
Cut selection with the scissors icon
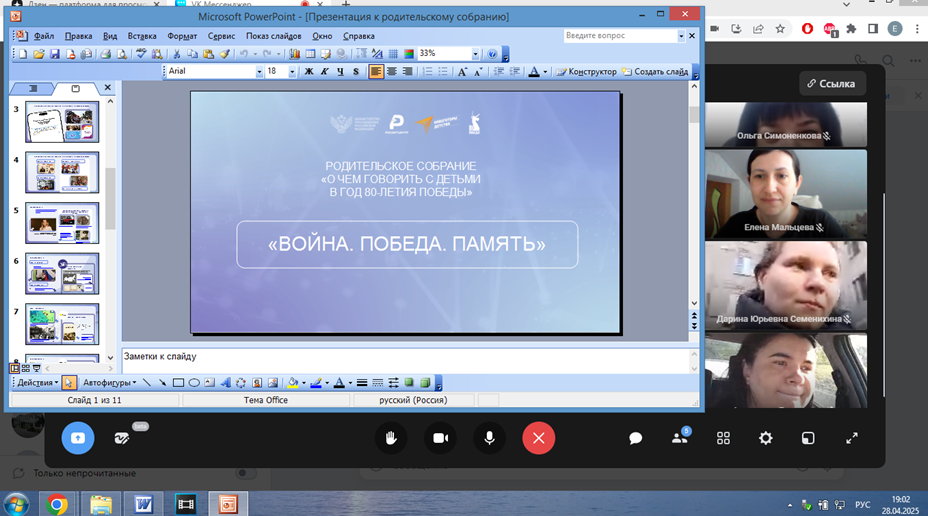pos(176,54)
